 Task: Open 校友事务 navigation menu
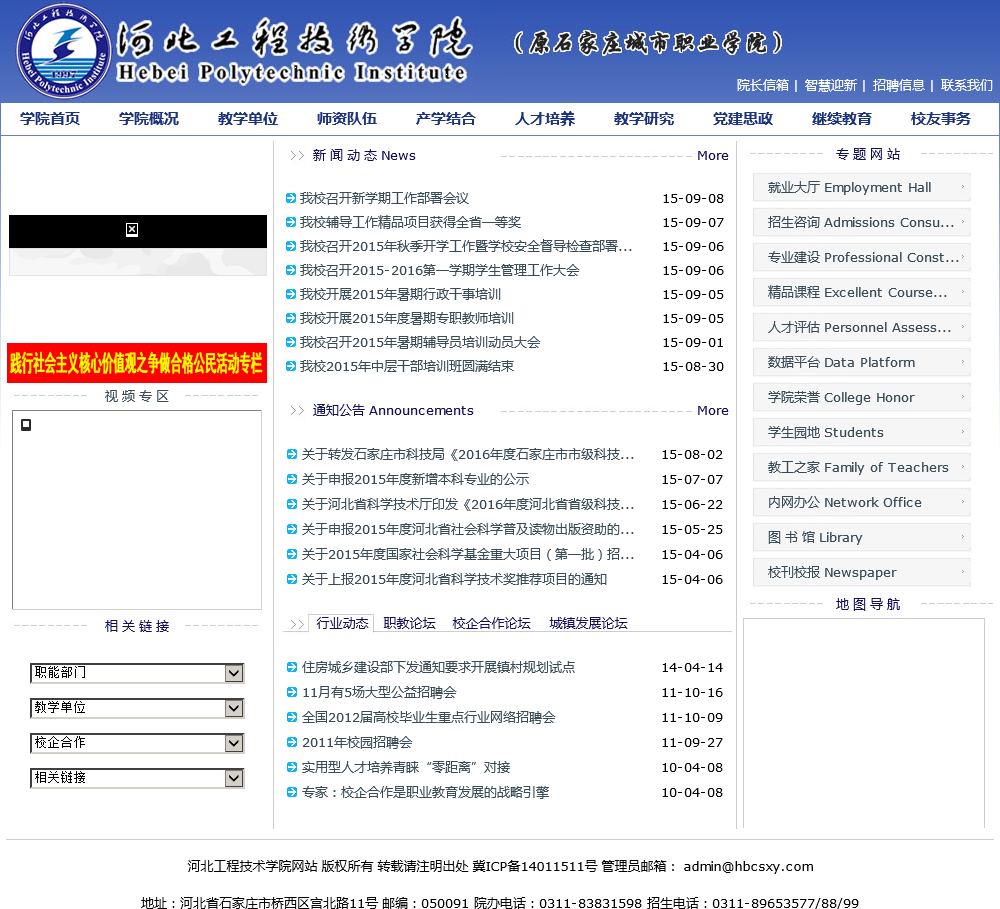pos(941,119)
